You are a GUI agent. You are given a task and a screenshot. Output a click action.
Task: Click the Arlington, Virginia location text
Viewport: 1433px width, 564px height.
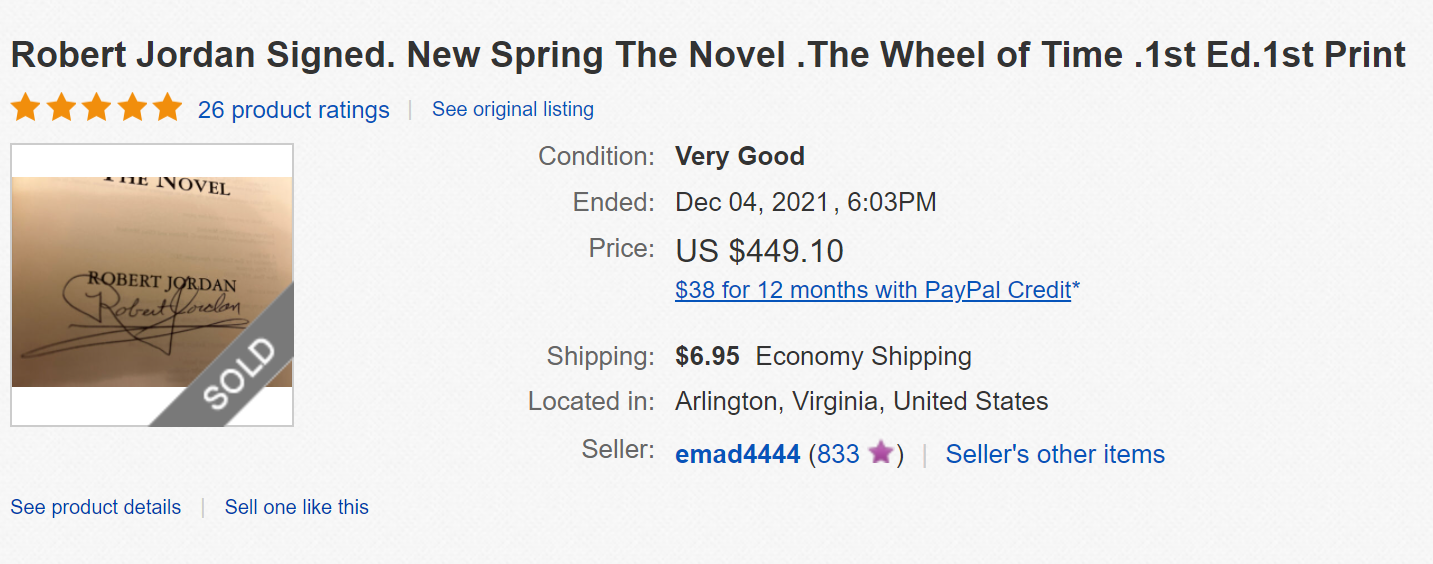(861, 402)
